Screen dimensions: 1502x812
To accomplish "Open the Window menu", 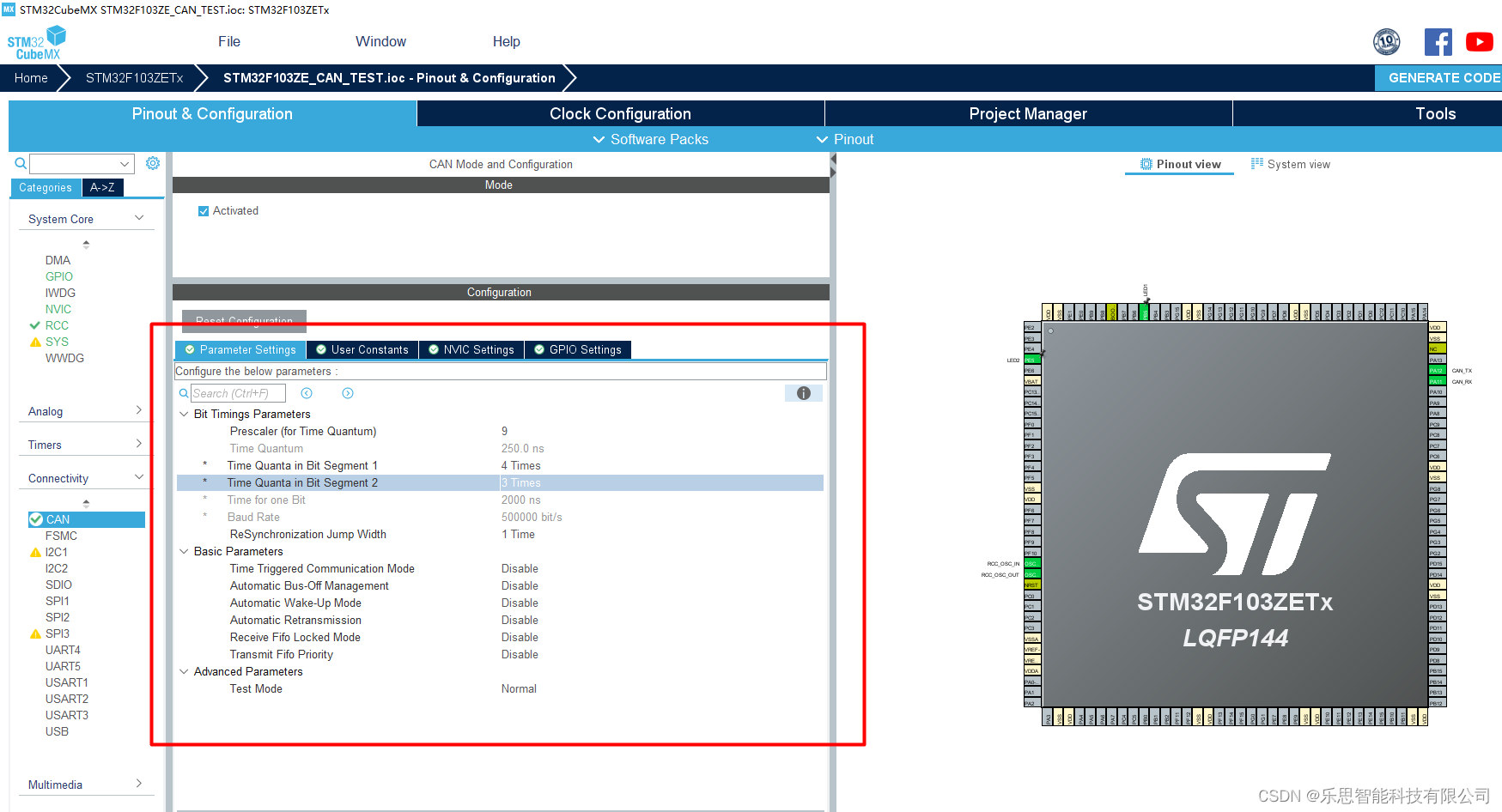I will (380, 41).
